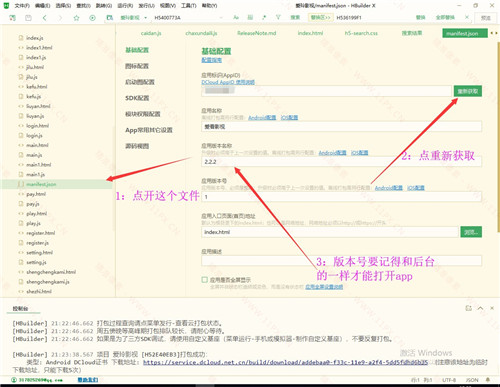The height and width of the screenshot is (387, 500).
Task: Close the console panel
Action: [x=492, y=308]
